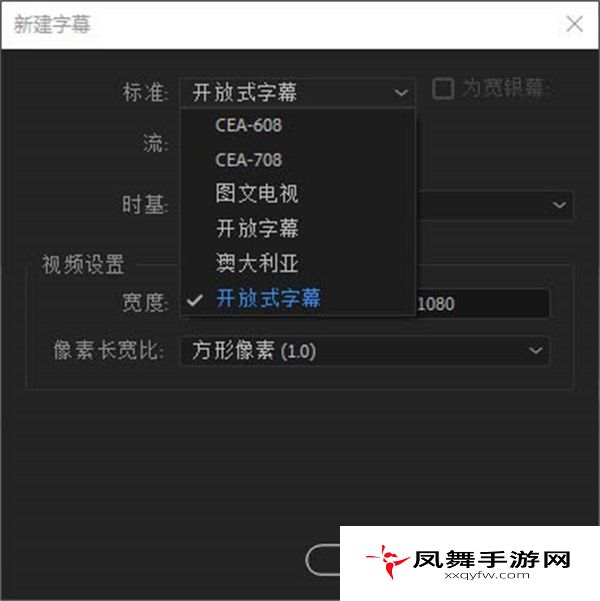Click the 视频设置 group label
The image size is (600, 601).
[83, 264]
